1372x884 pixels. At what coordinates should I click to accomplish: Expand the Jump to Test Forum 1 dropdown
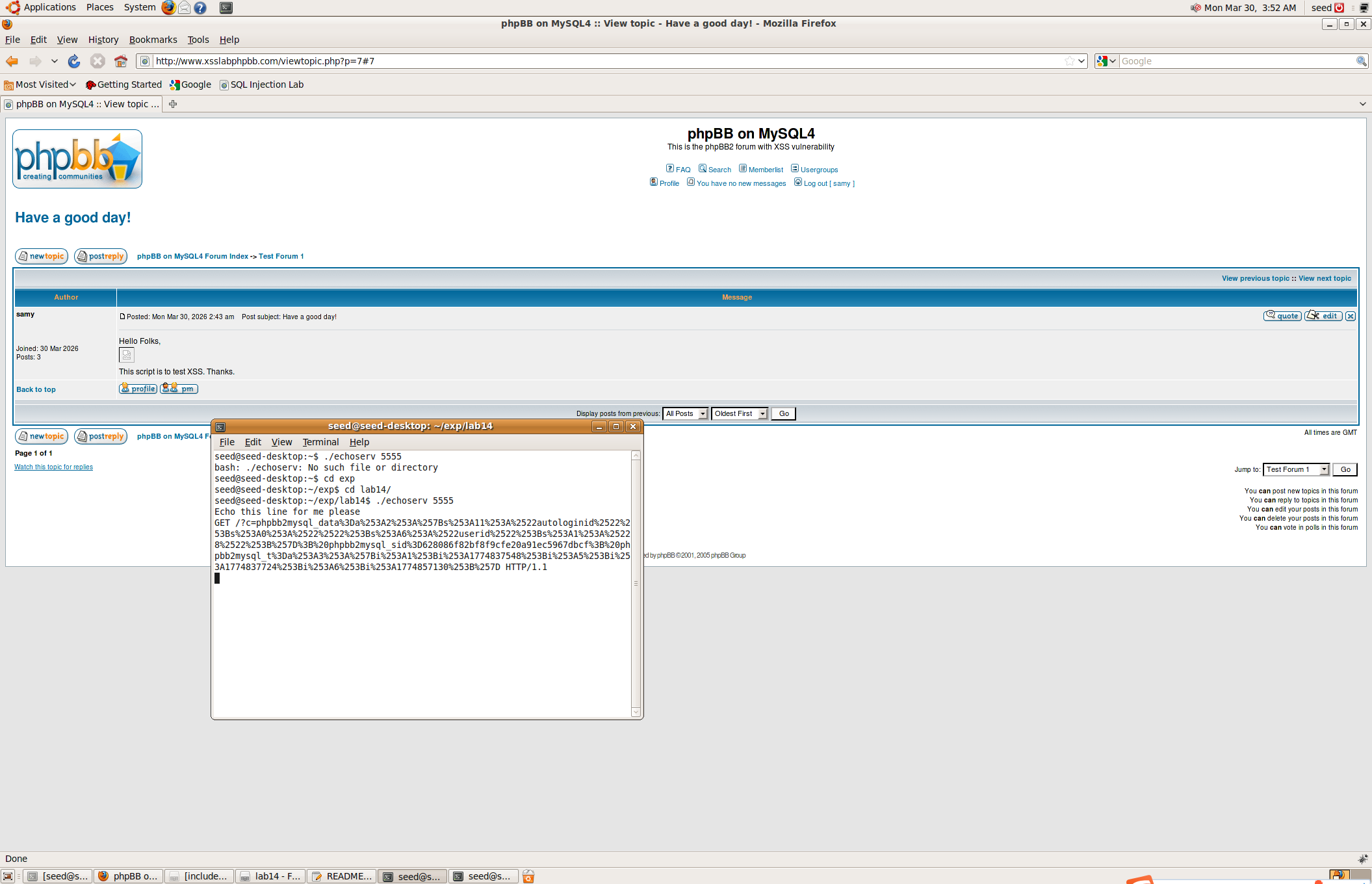pyautogui.click(x=1296, y=469)
